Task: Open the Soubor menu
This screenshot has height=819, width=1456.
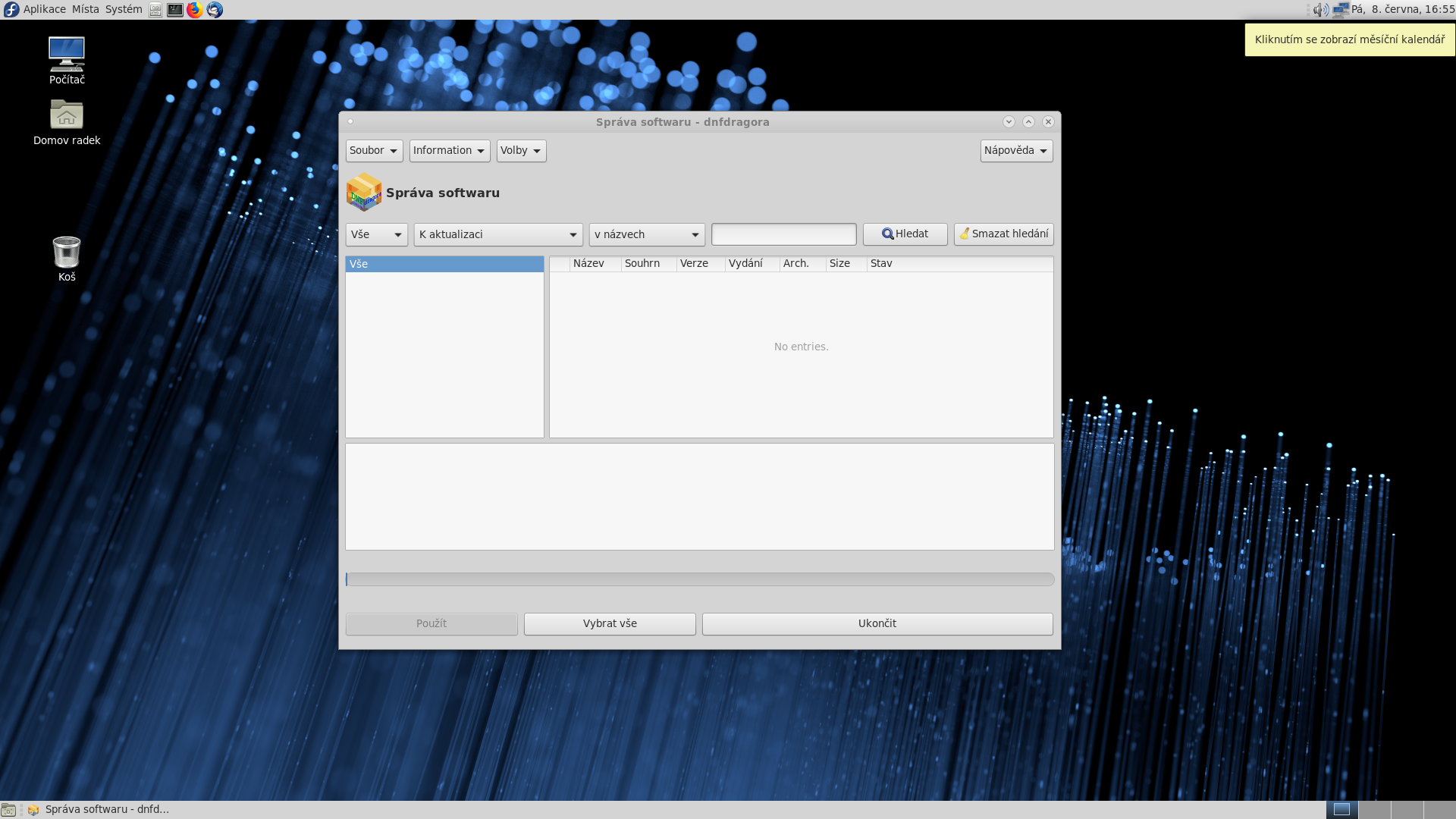Action: coord(374,150)
